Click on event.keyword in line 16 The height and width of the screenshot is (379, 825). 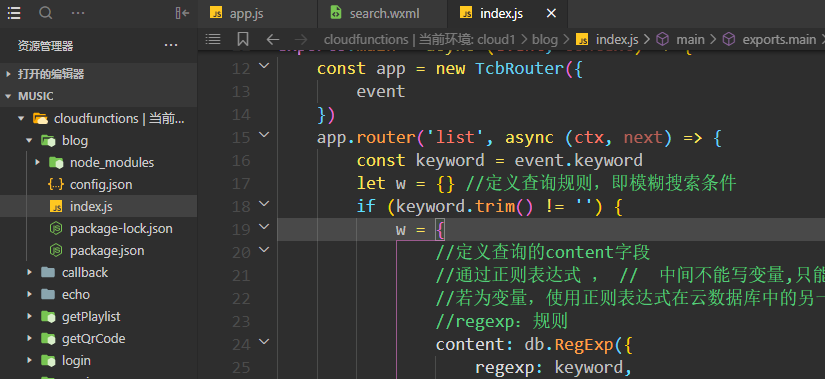pos(578,161)
